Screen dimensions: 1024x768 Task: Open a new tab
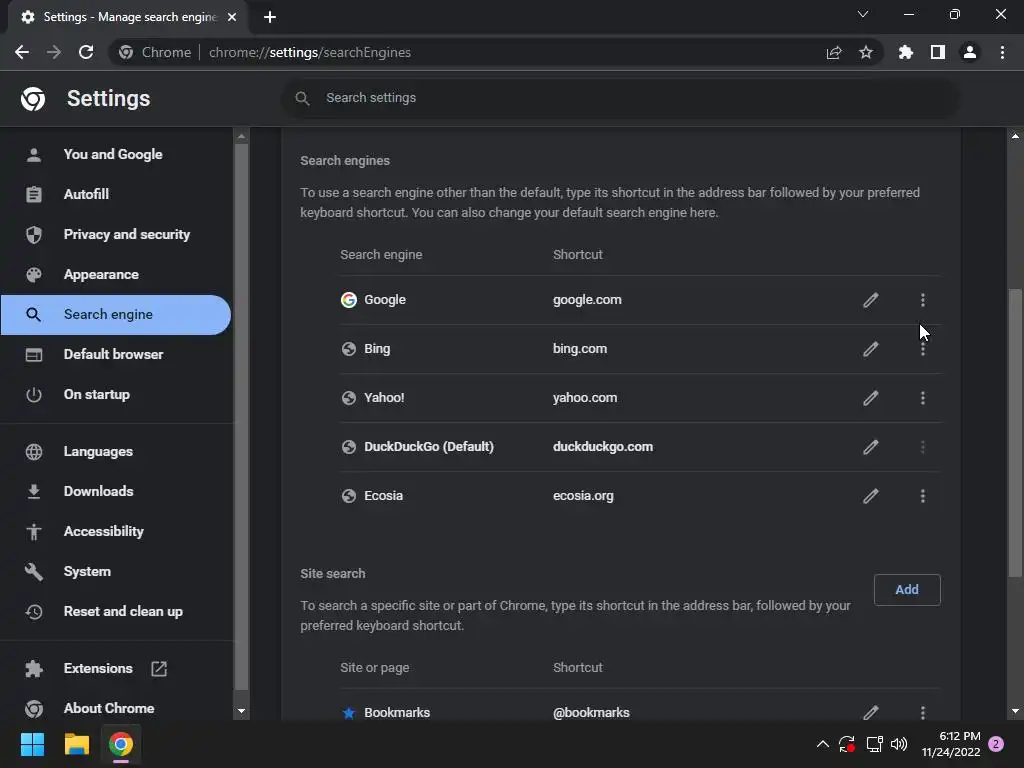click(x=270, y=17)
